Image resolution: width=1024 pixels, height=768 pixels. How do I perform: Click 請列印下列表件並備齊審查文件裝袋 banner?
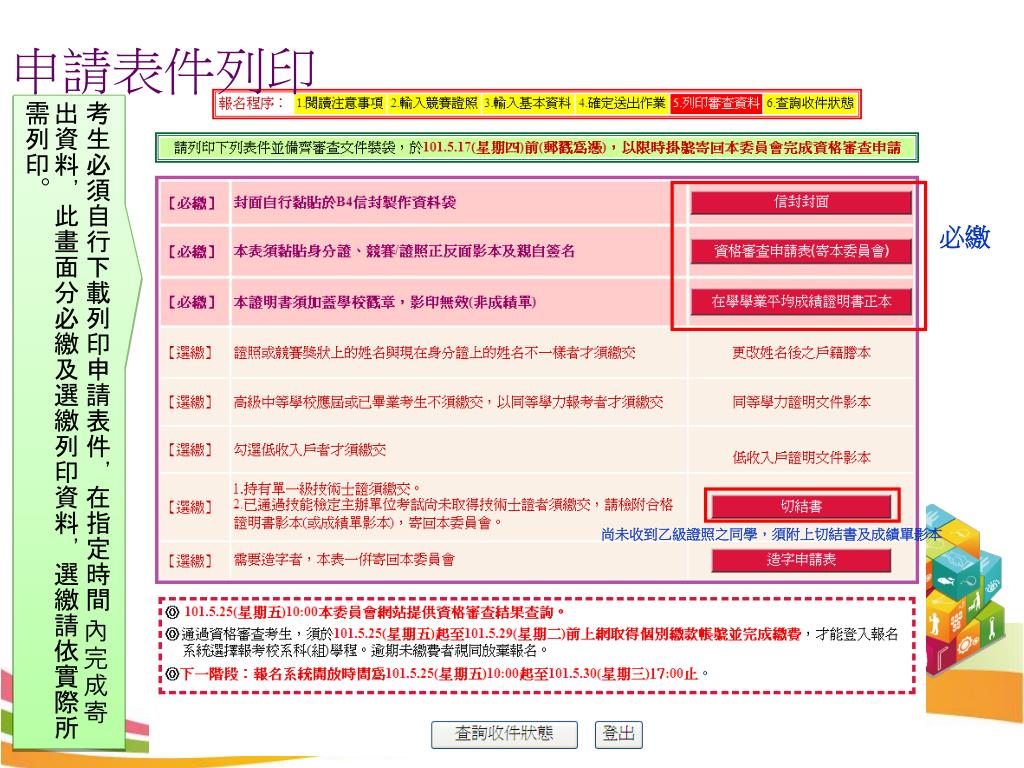pyautogui.click(x=537, y=148)
